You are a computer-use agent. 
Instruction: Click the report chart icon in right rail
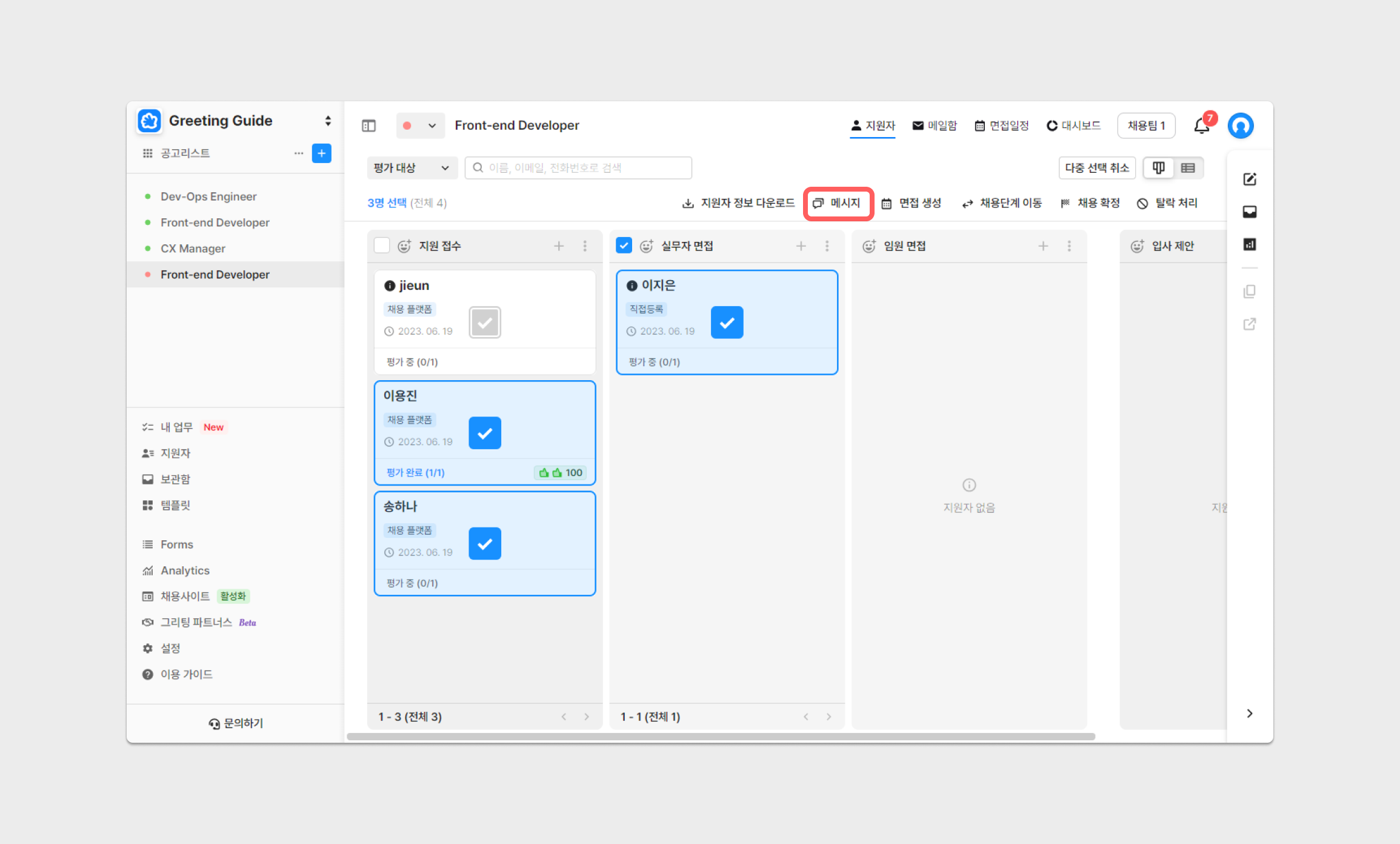tap(1249, 244)
